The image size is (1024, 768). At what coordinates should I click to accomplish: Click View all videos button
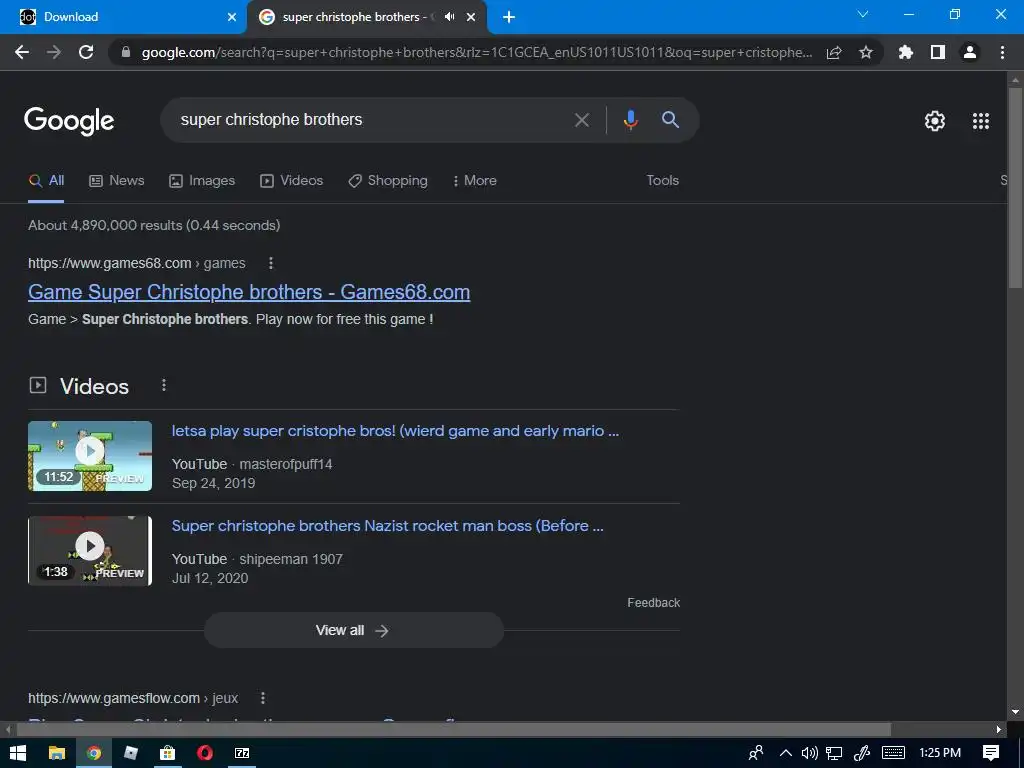pyautogui.click(x=353, y=630)
